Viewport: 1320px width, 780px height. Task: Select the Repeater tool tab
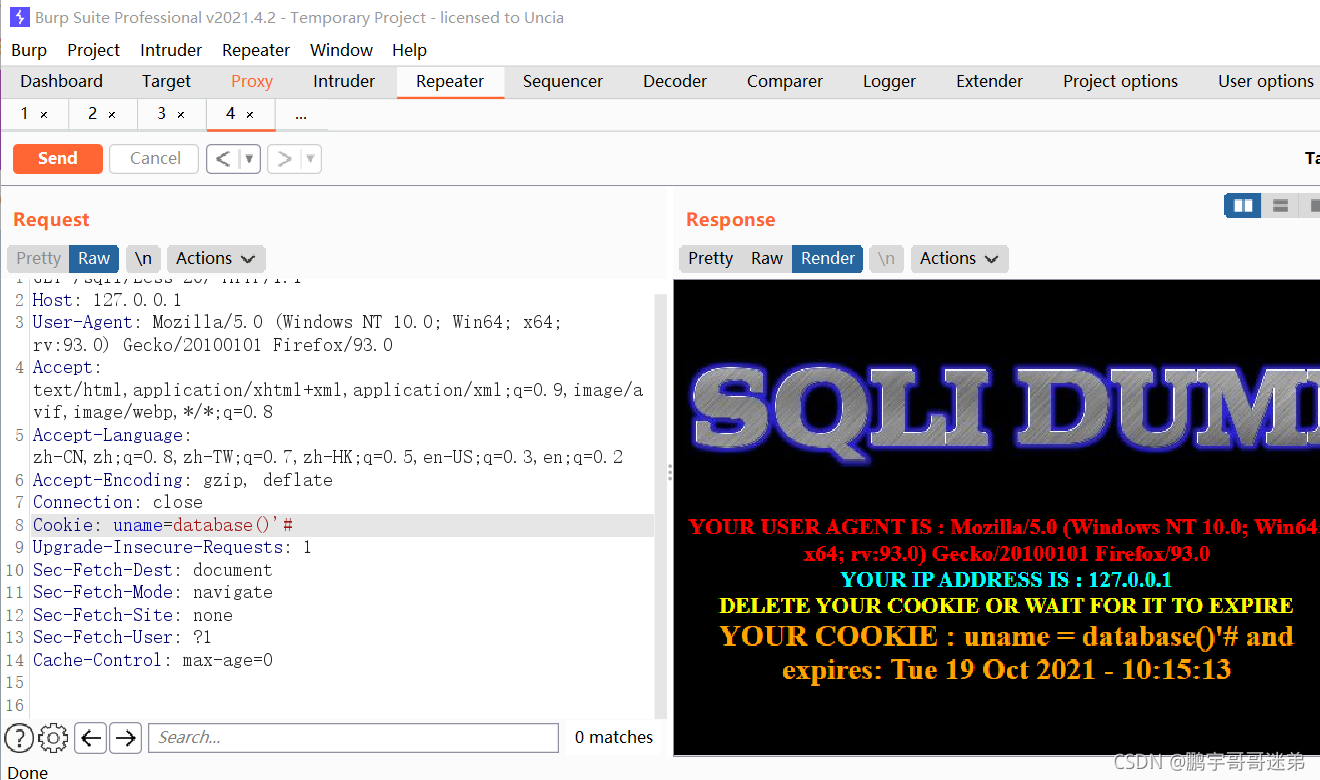(x=450, y=82)
